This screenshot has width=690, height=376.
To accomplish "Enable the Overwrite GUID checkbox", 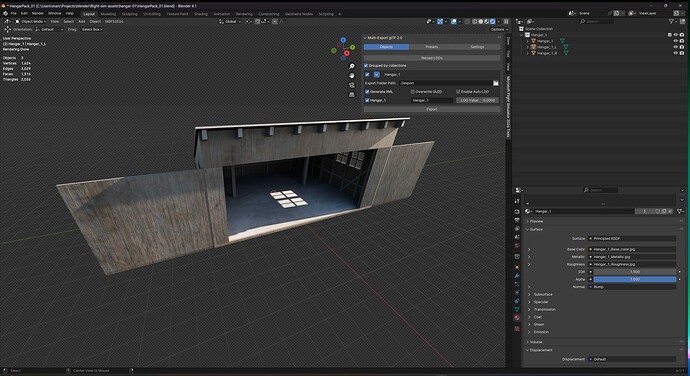I will [x=413, y=92].
